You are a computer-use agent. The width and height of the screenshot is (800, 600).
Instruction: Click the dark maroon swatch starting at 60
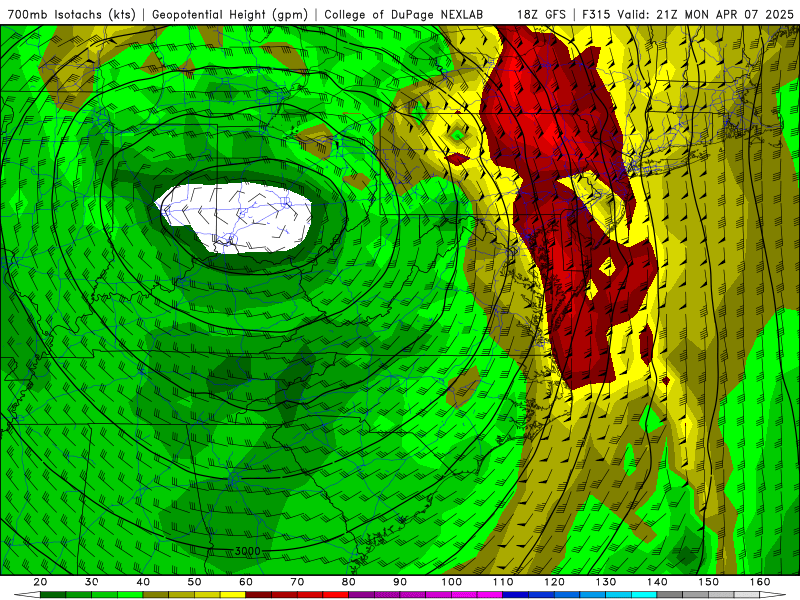point(259,594)
